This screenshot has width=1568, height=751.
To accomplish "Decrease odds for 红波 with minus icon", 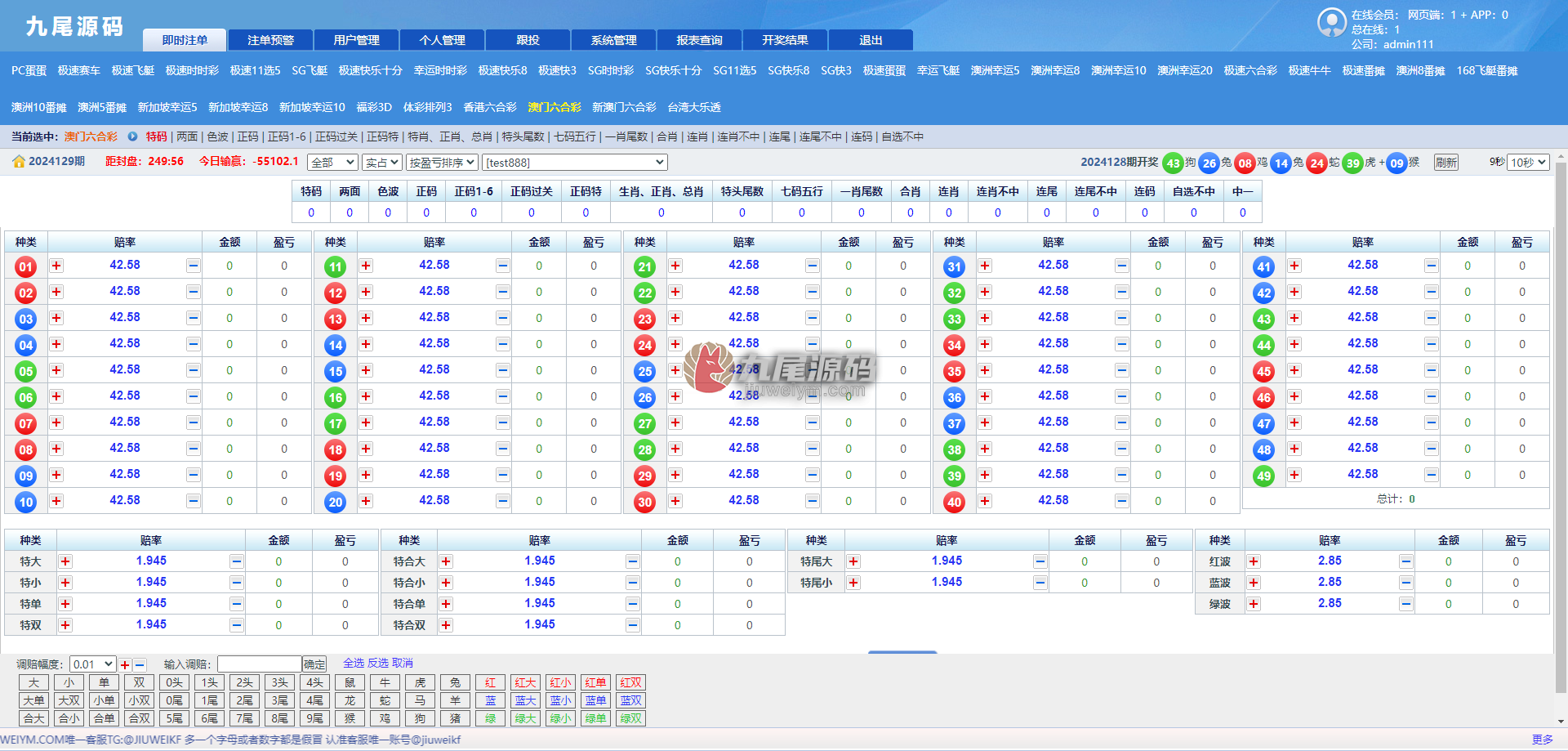I will pos(1405,561).
